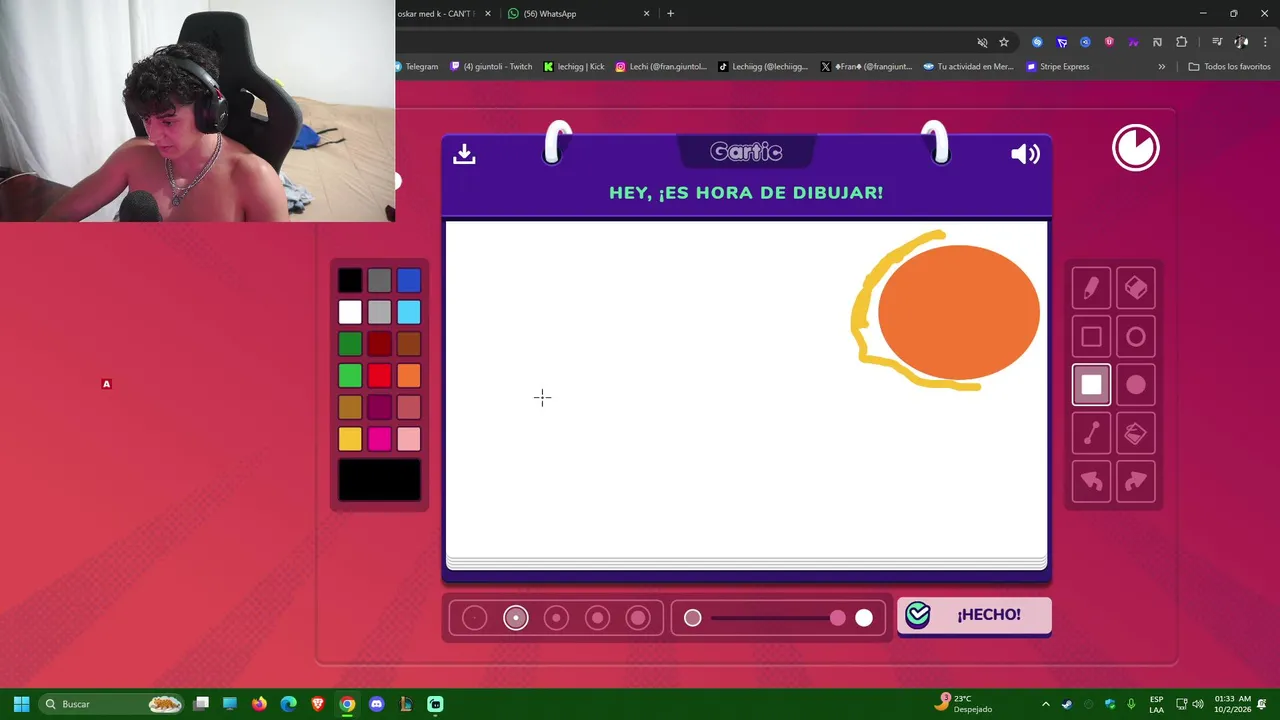Open the weather widget showing 23°C
This screenshot has height=720, width=1280.
pos(965,704)
